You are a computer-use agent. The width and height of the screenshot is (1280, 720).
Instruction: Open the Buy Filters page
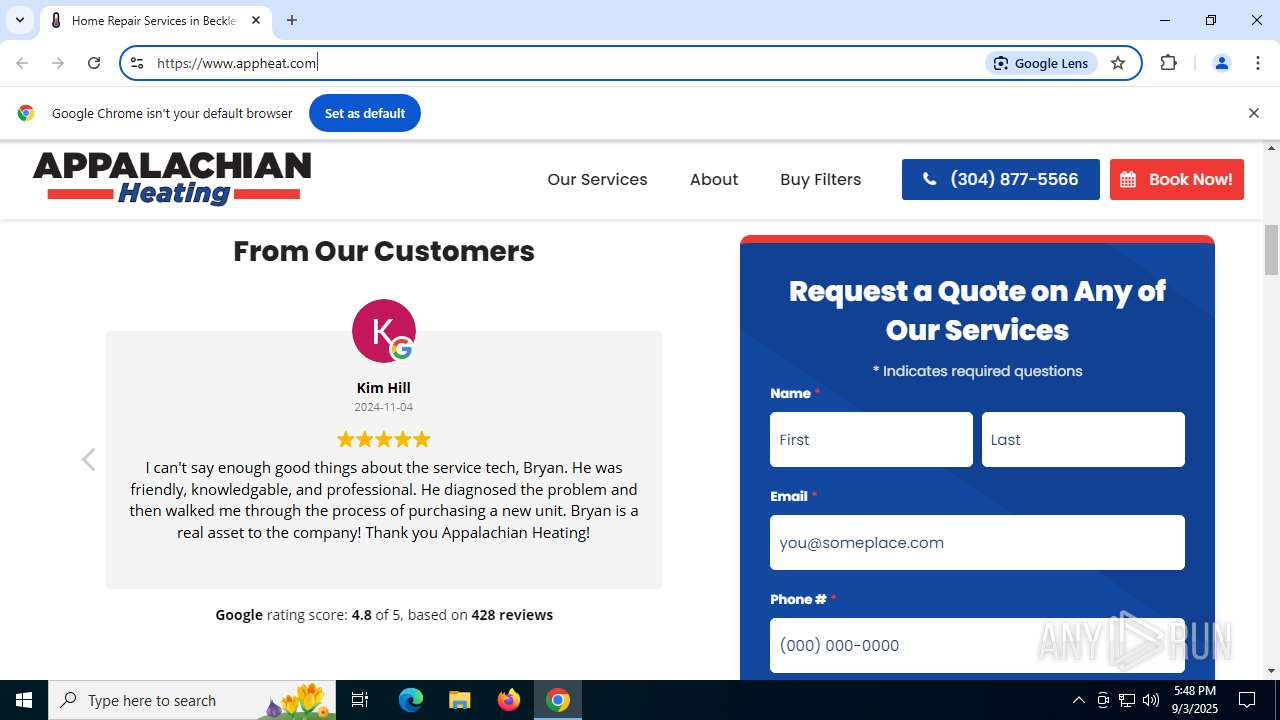821,180
